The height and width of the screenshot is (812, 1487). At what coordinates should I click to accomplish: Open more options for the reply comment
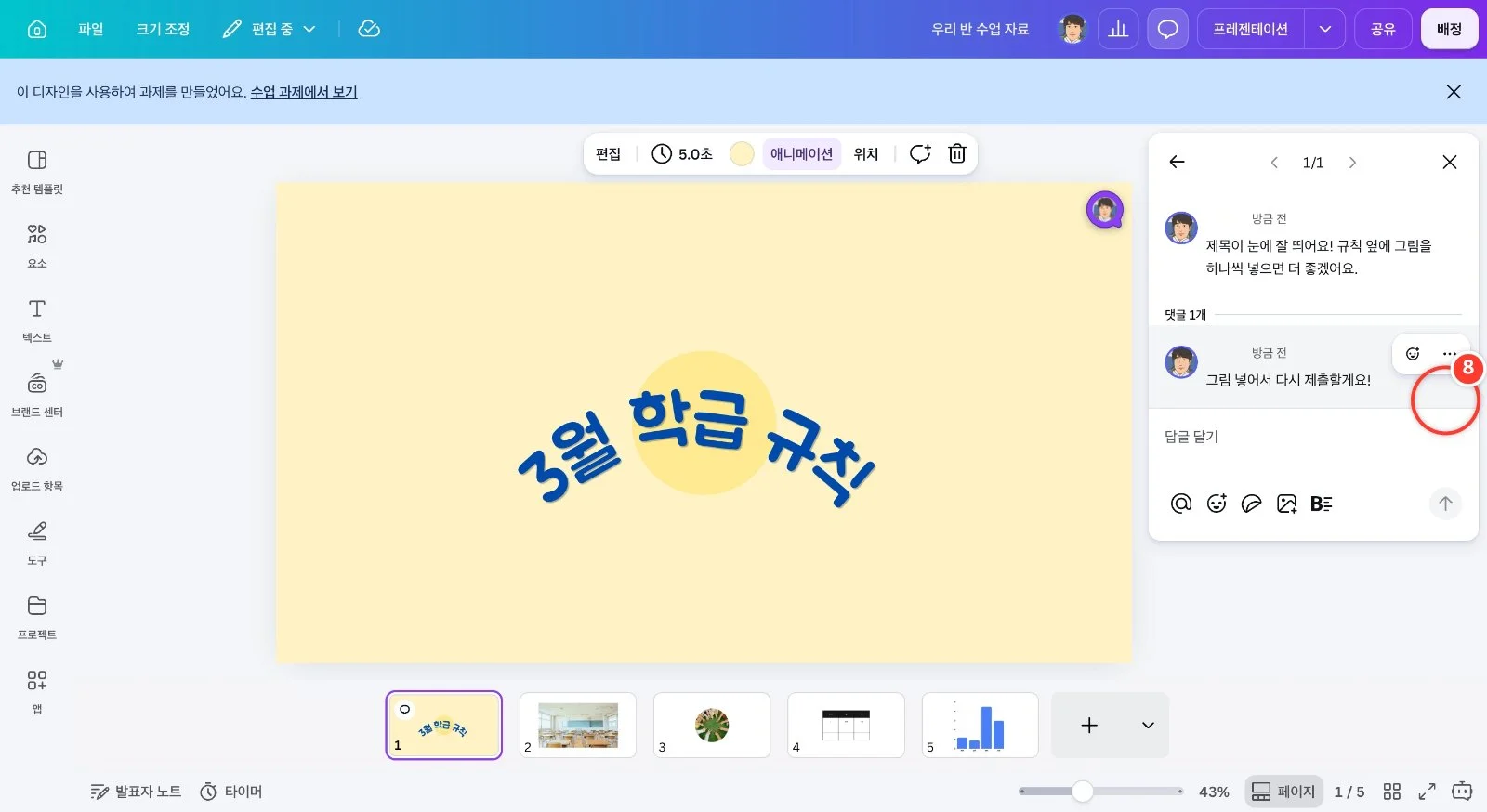[x=1449, y=353]
